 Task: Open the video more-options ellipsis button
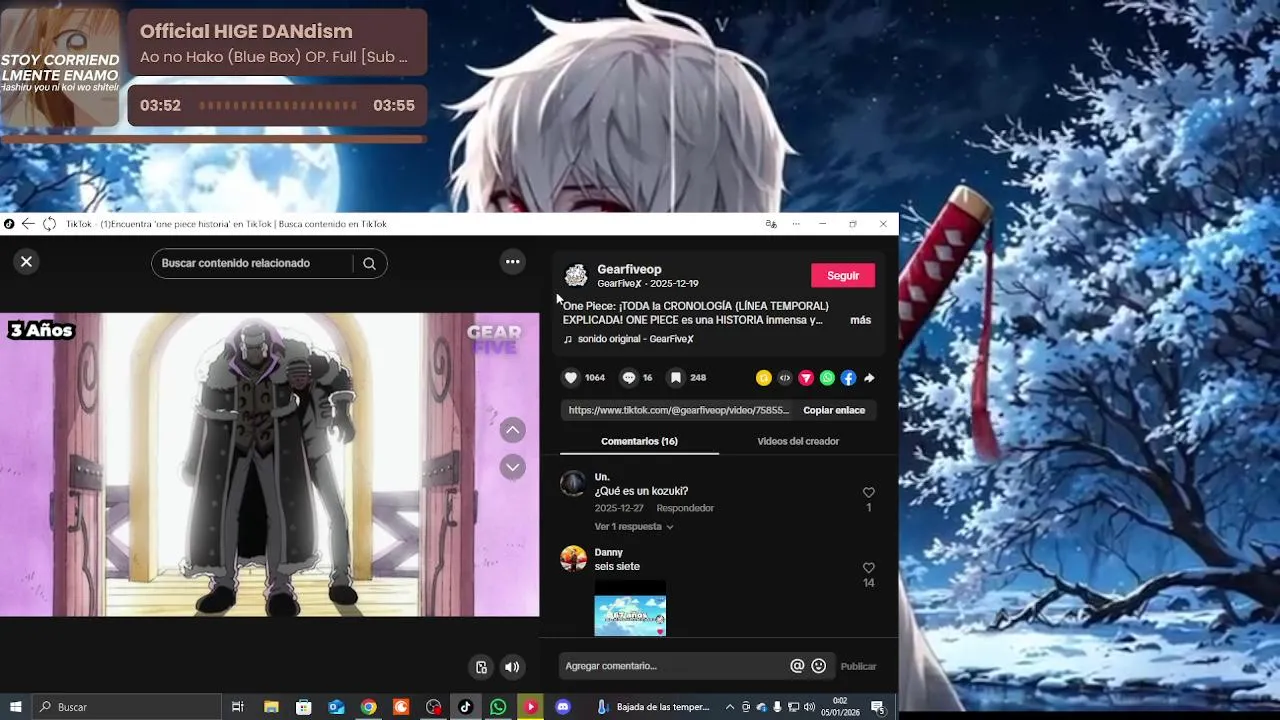(512, 262)
